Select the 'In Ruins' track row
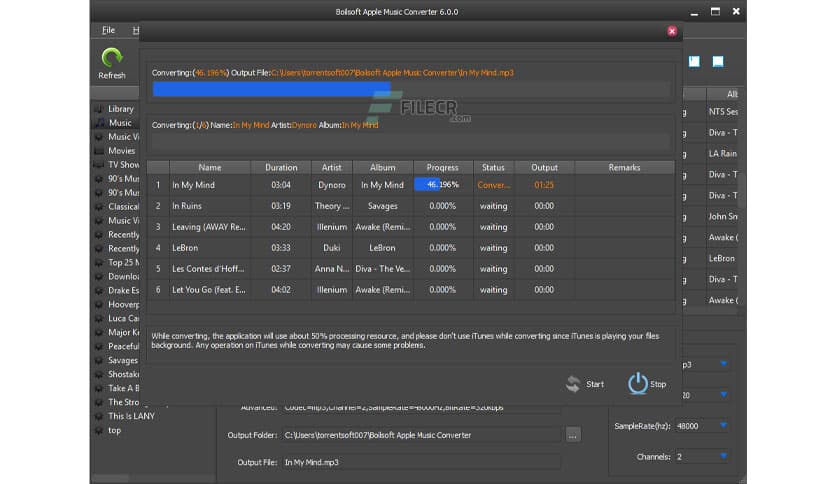Image resolution: width=836 pixels, height=484 pixels. tap(411, 206)
